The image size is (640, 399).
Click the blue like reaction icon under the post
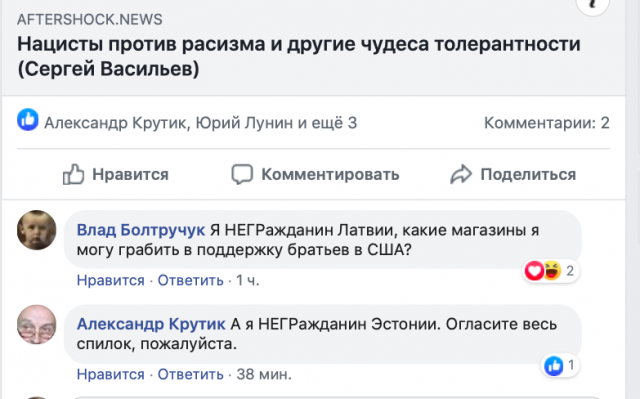pos(28,120)
